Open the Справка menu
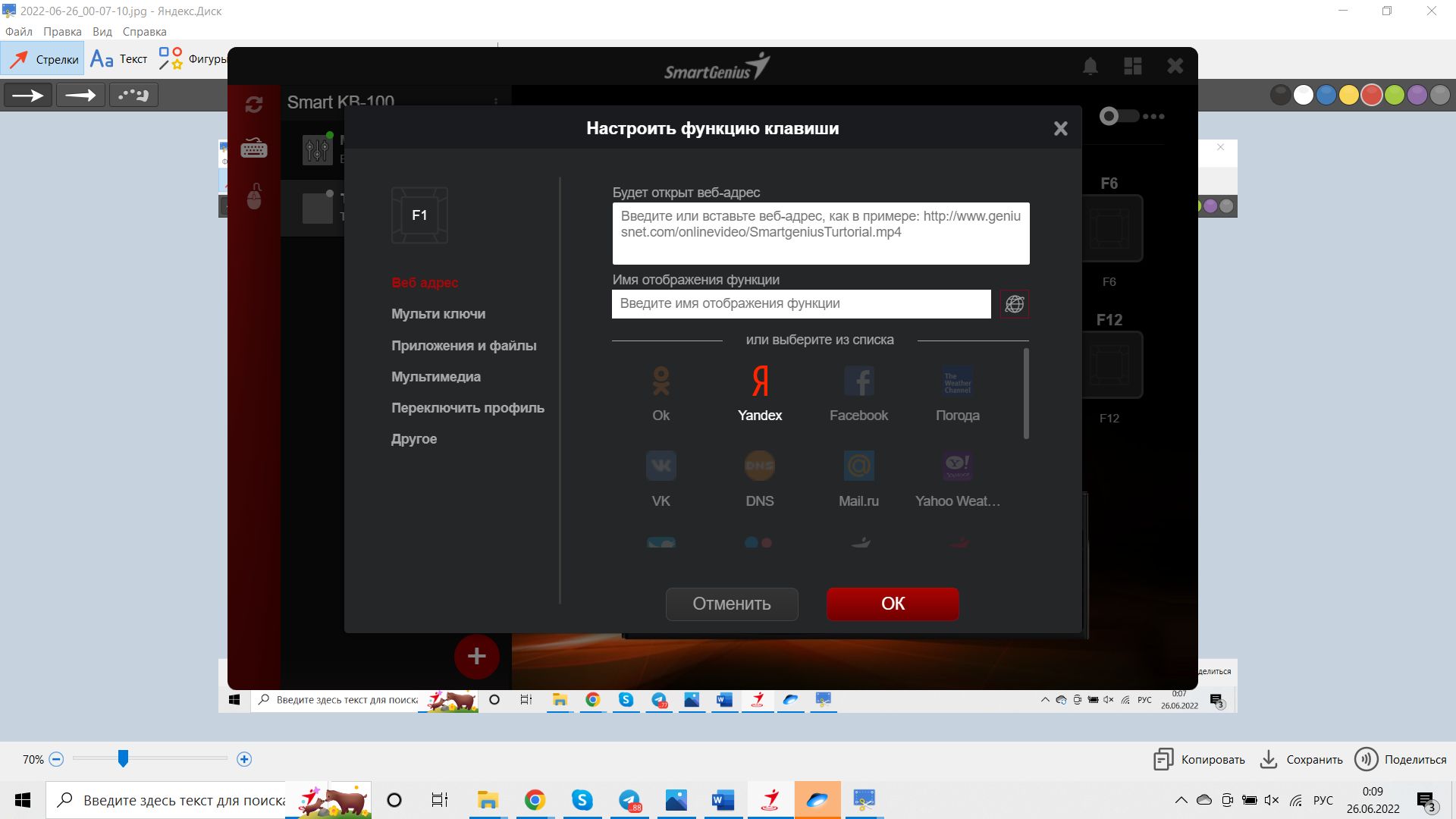The width and height of the screenshot is (1456, 819). click(x=144, y=32)
